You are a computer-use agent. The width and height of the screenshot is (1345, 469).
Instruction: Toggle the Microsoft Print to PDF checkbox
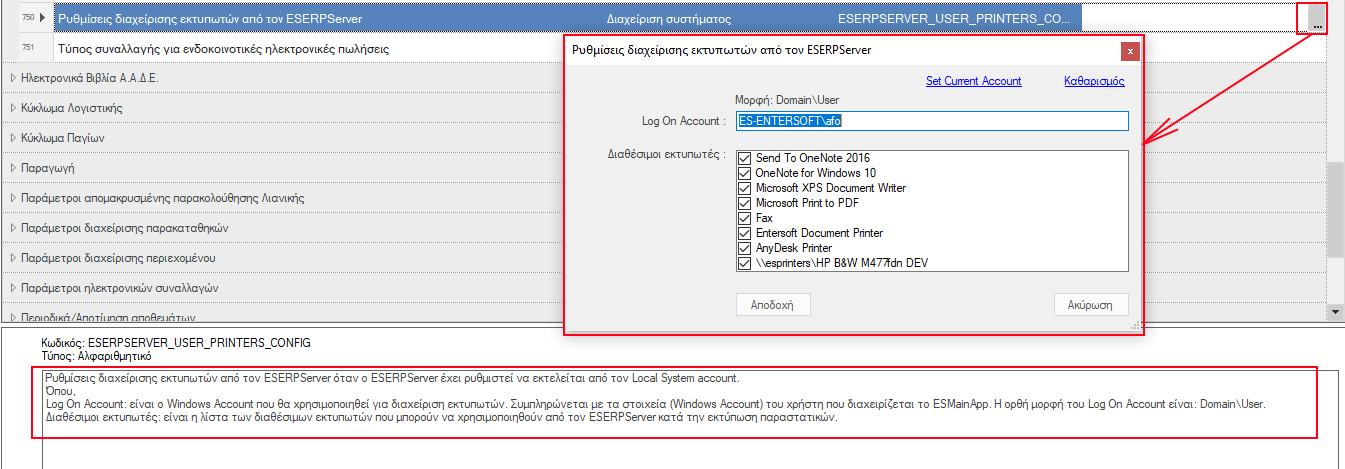[x=744, y=203]
